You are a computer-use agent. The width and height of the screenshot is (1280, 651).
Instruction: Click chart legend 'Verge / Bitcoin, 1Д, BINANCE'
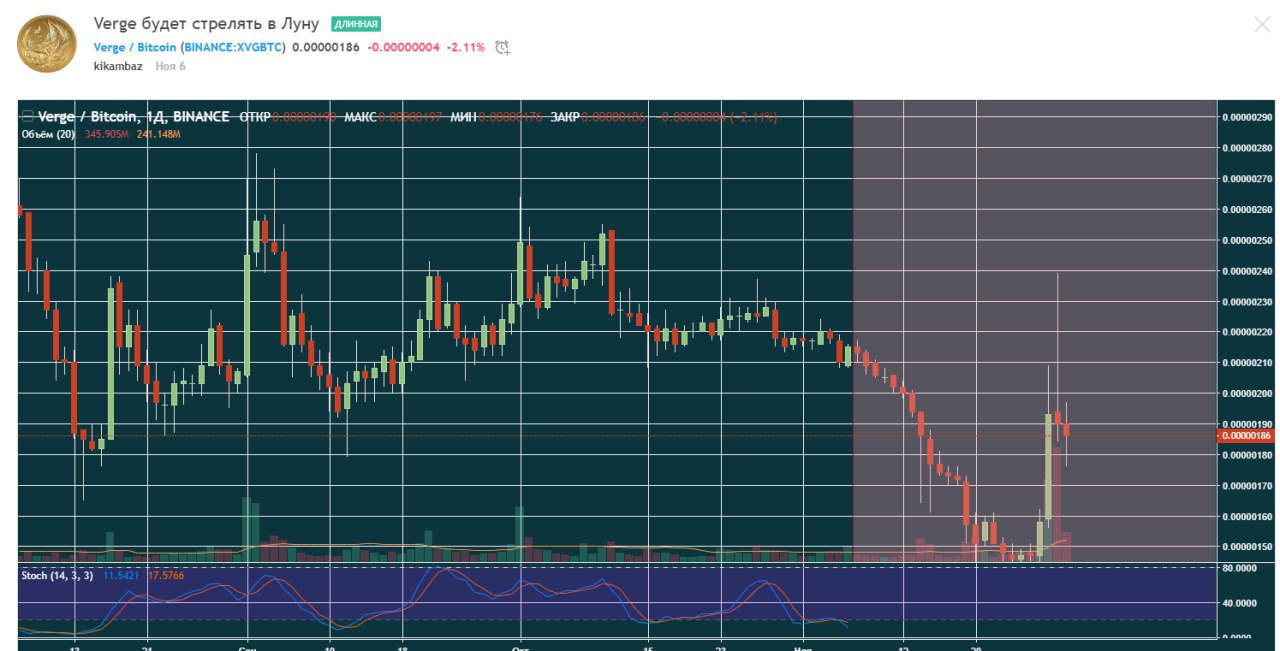pyautogui.click(x=133, y=117)
